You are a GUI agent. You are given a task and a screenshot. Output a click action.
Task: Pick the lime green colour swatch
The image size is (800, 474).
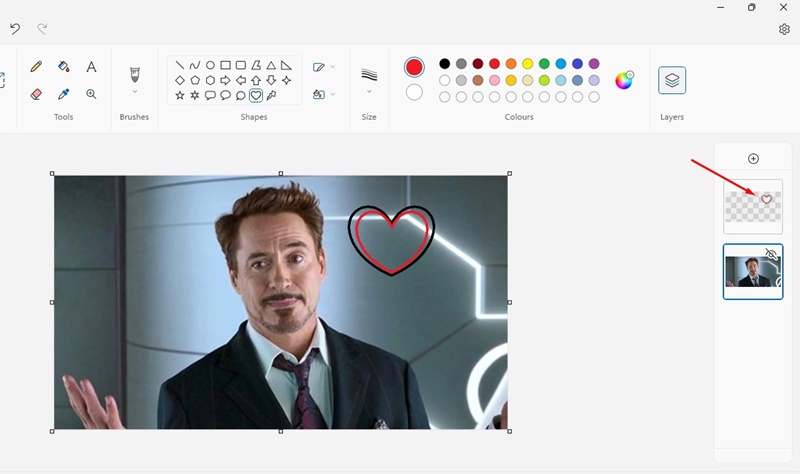point(544,80)
